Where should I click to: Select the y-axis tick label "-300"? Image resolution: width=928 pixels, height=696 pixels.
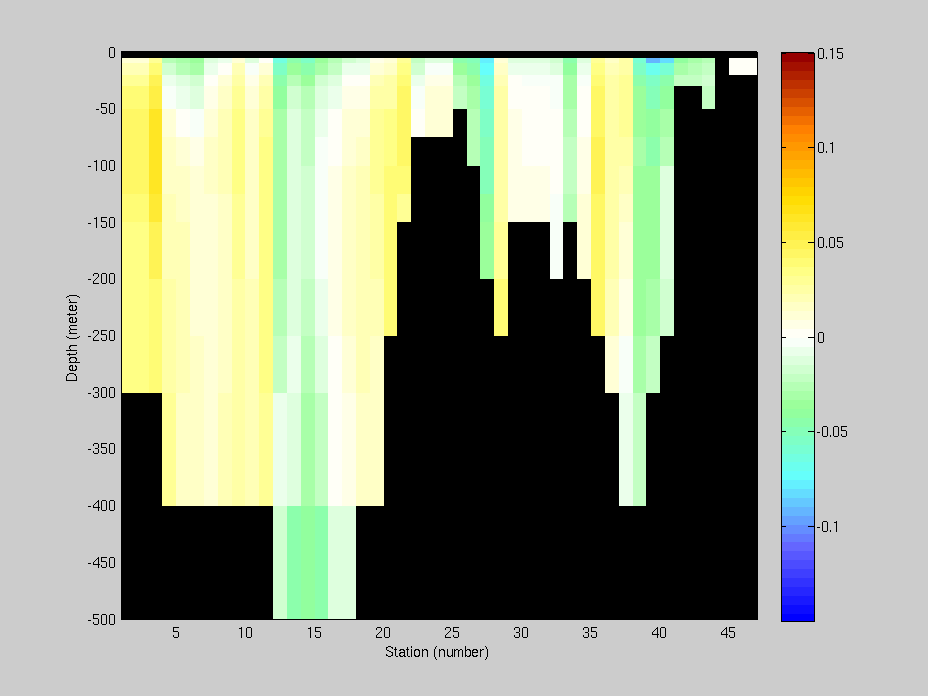[102, 393]
